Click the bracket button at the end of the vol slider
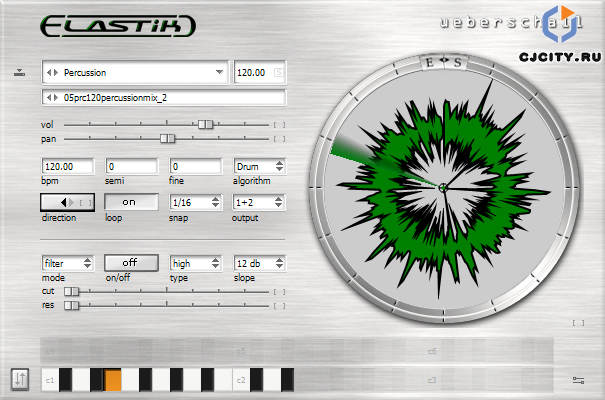 pos(279,125)
